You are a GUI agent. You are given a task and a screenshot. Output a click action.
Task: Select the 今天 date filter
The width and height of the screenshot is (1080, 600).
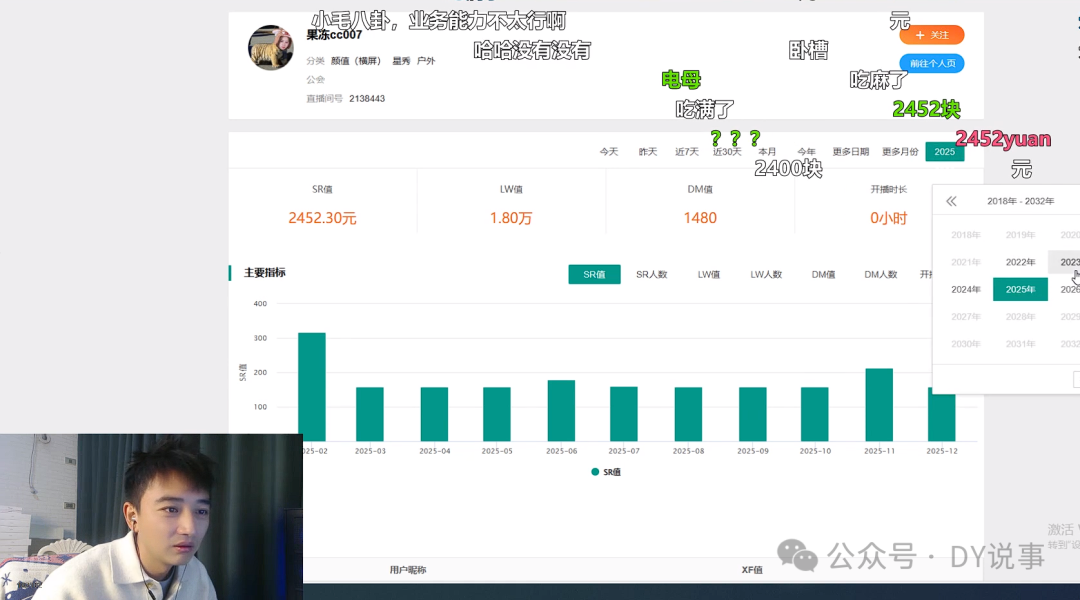609,152
